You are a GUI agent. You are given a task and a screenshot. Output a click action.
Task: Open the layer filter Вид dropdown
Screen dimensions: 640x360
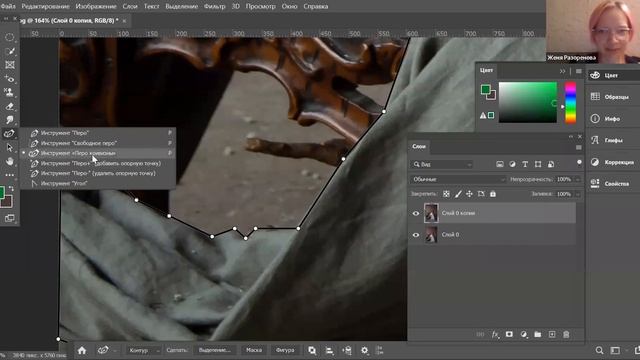click(441, 164)
